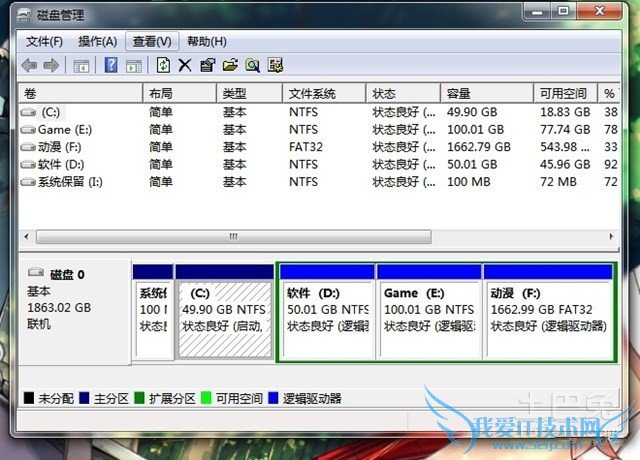640x460 pixels.
Task: Click the green 扩展分区 legend swatch
Action: 139,398
